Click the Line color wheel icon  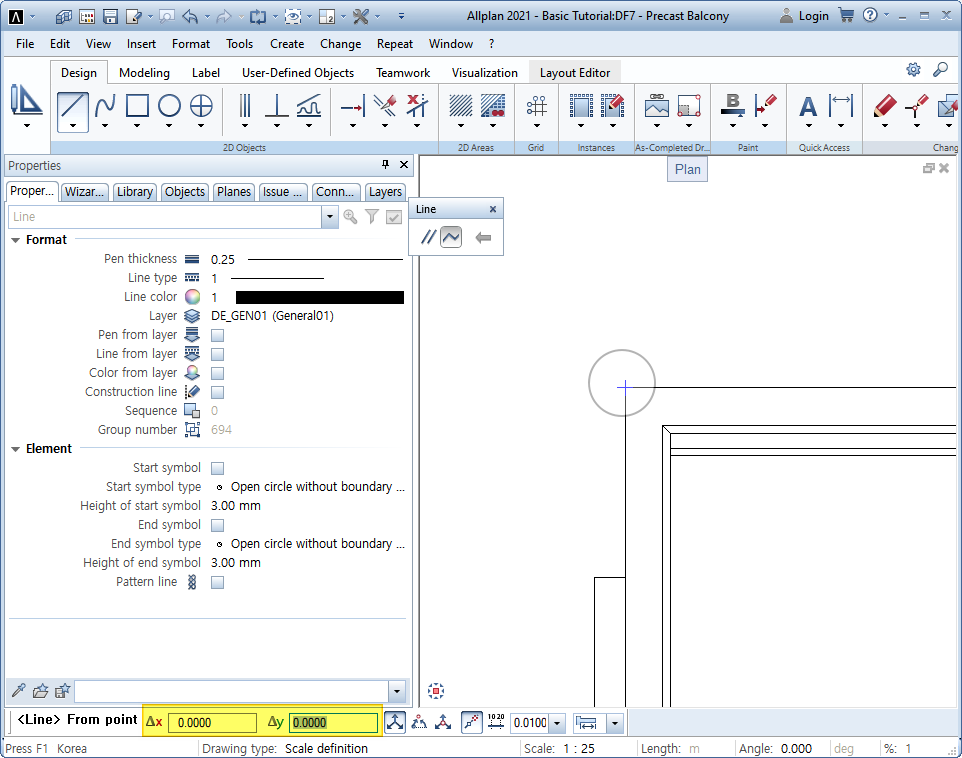pos(193,297)
